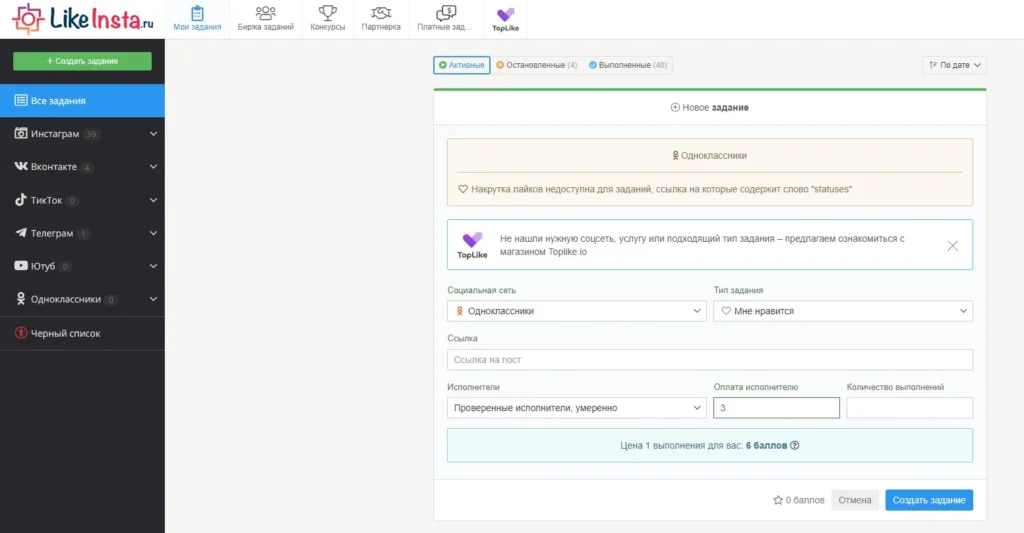Click the LikeInsta.ru logo
The height and width of the screenshot is (533, 1024).
tap(84, 18)
